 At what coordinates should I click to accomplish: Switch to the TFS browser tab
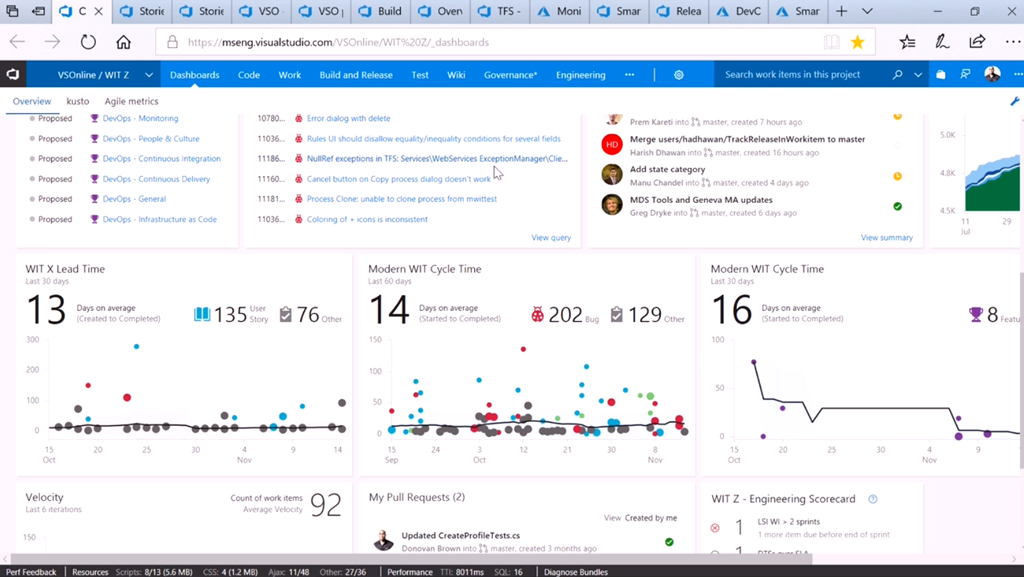point(500,11)
